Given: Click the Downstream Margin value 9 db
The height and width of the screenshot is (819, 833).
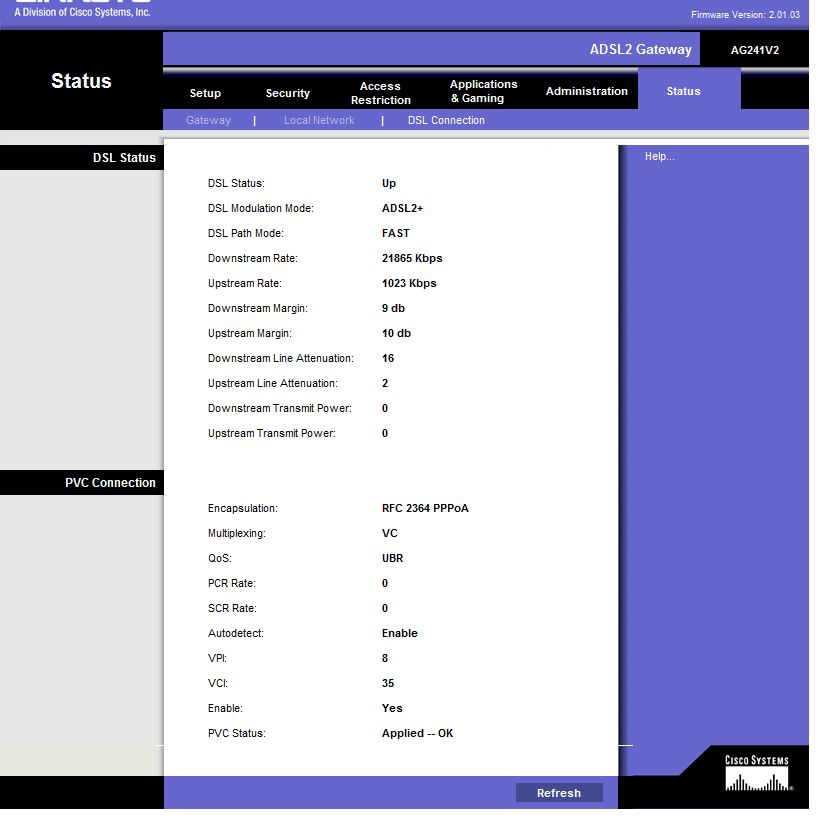Looking at the screenshot, I should [x=393, y=308].
